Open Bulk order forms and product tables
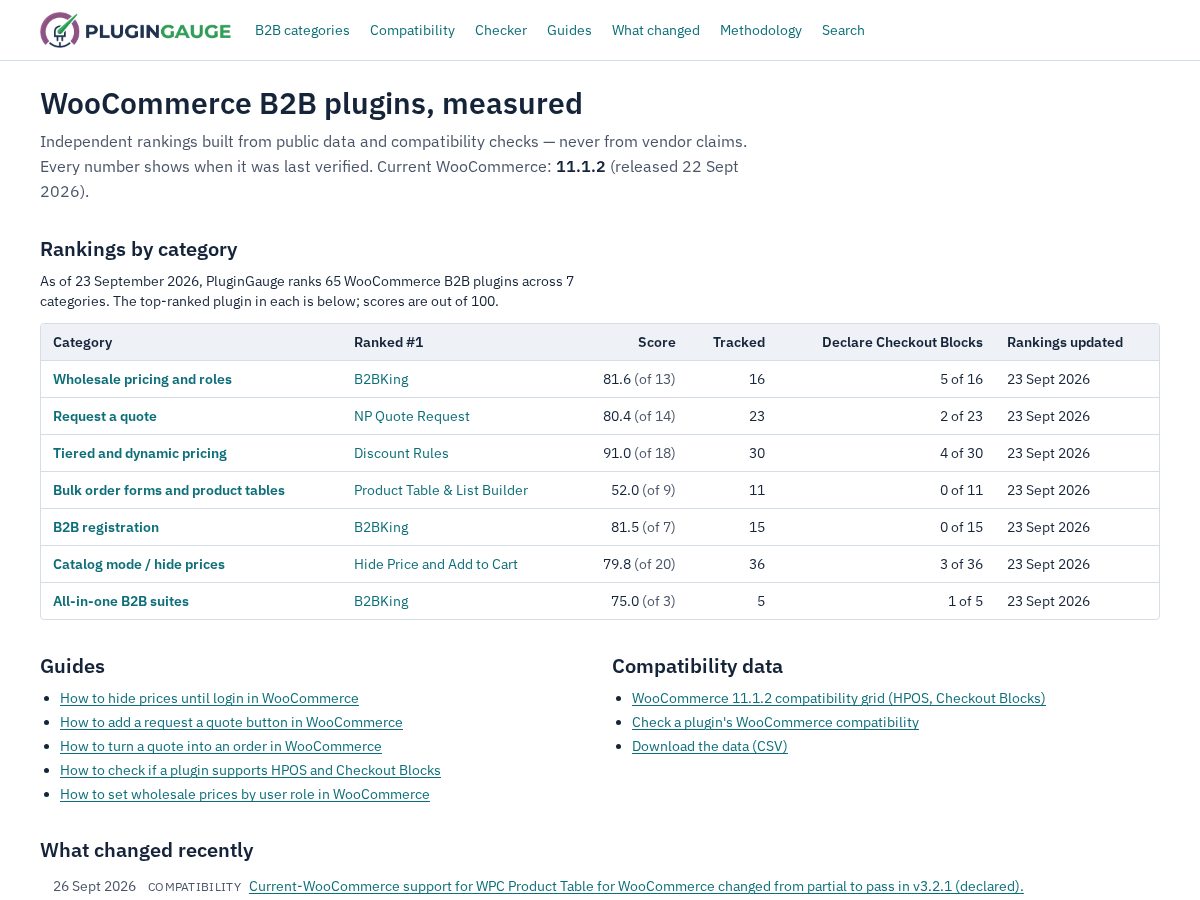This screenshot has width=1200, height=900. (169, 490)
